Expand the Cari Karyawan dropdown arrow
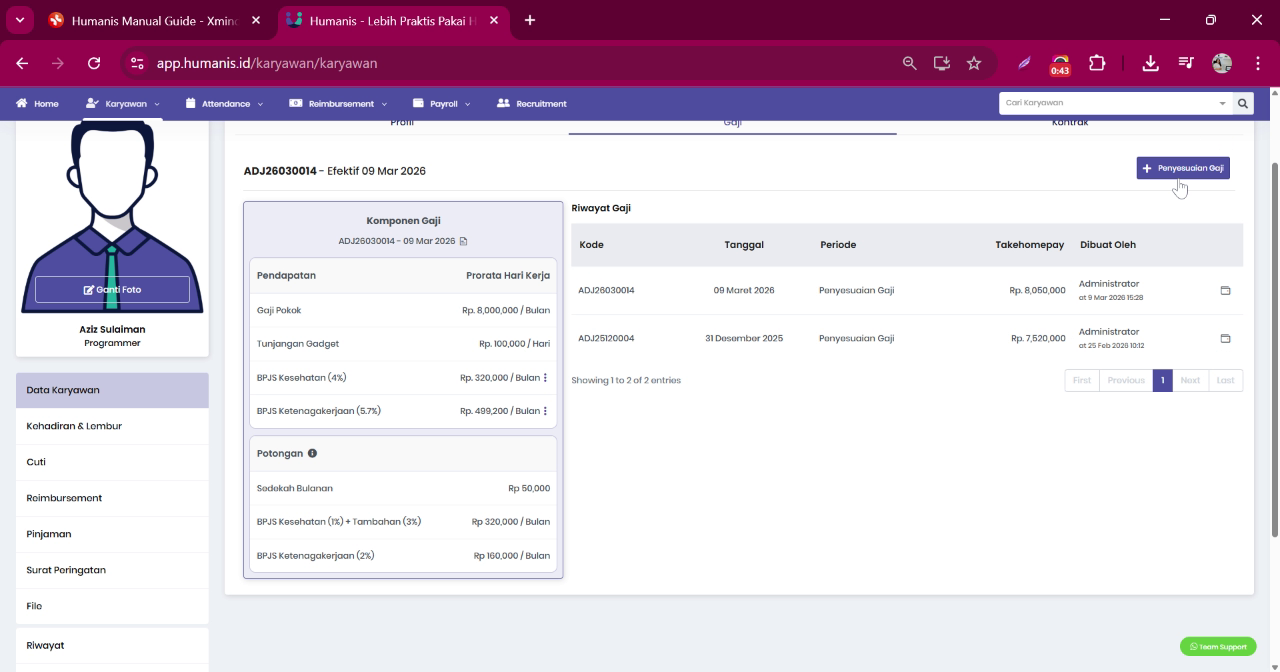 pos(1222,103)
